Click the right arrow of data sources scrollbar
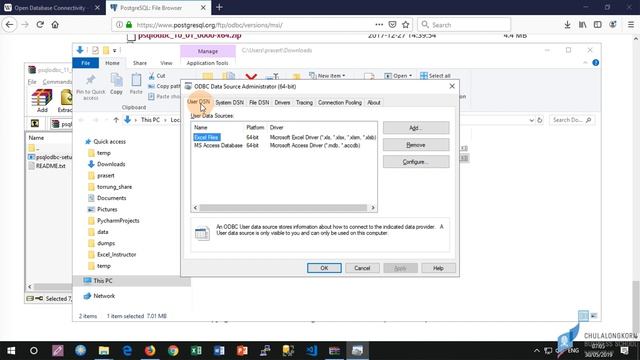The image size is (640, 360). click(x=373, y=208)
